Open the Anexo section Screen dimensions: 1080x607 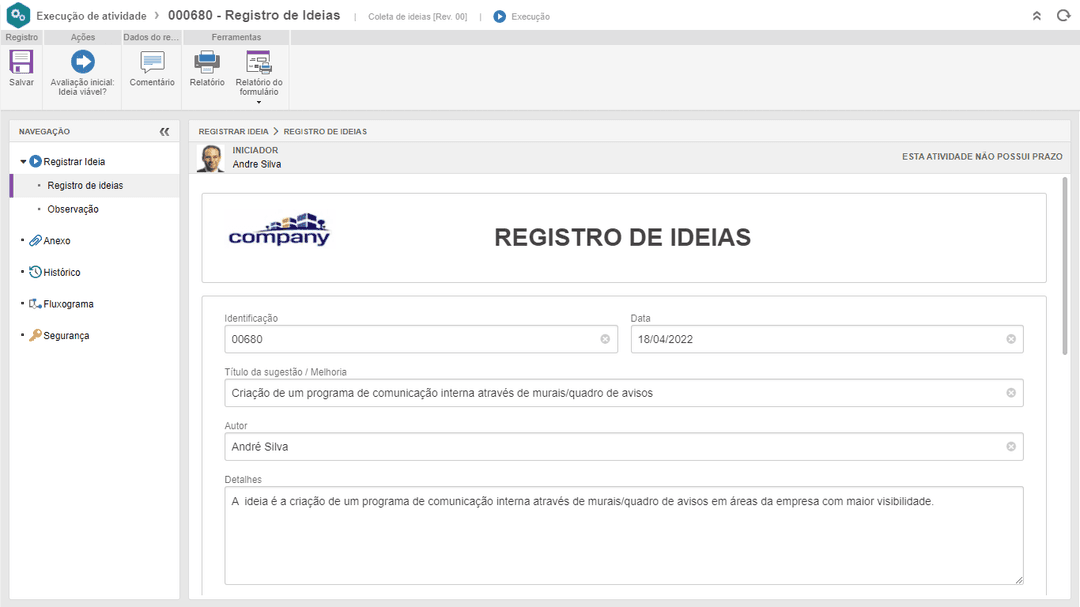56,240
